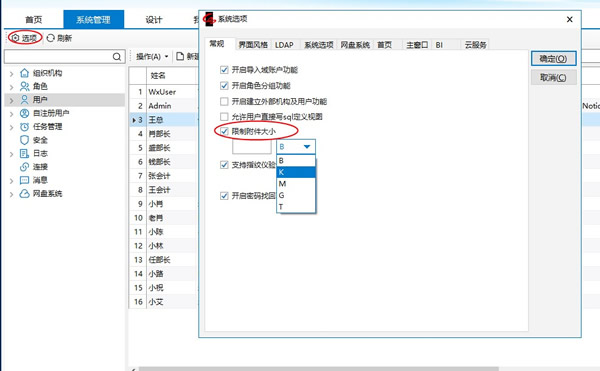Open the 系统选项 tab in the dialog
The image size is (600, 371).
coord(319,45)
